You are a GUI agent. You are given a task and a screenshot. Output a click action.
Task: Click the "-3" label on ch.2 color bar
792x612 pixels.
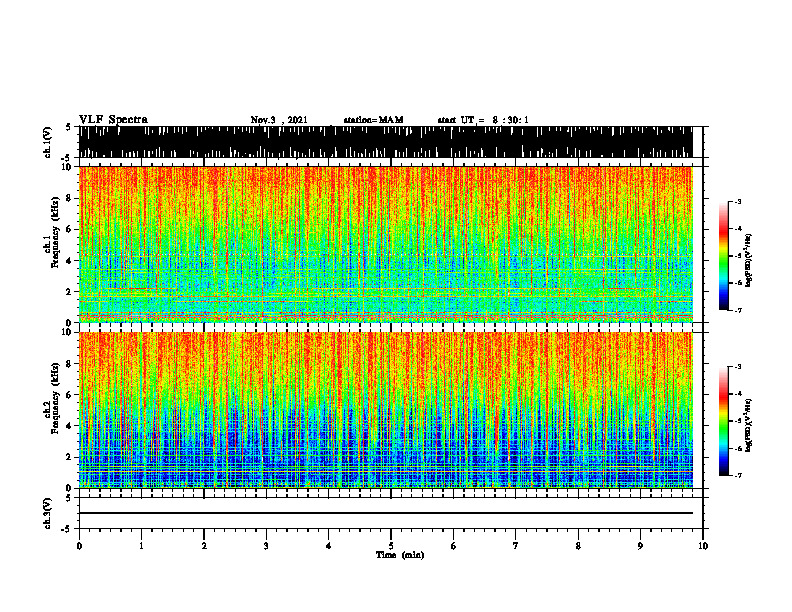pos(738,367)
